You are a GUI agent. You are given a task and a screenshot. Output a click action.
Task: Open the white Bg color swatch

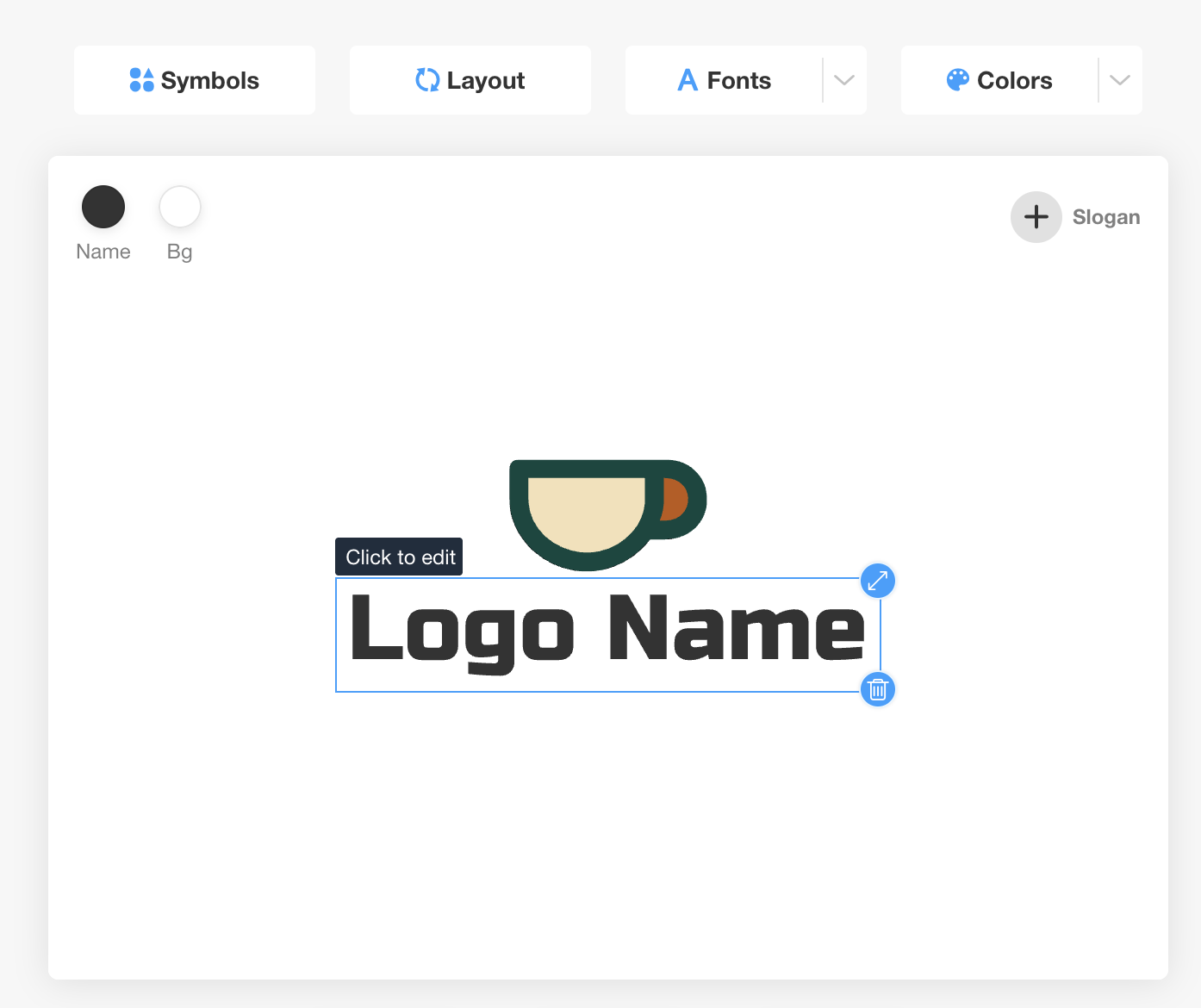click(180, 207)
